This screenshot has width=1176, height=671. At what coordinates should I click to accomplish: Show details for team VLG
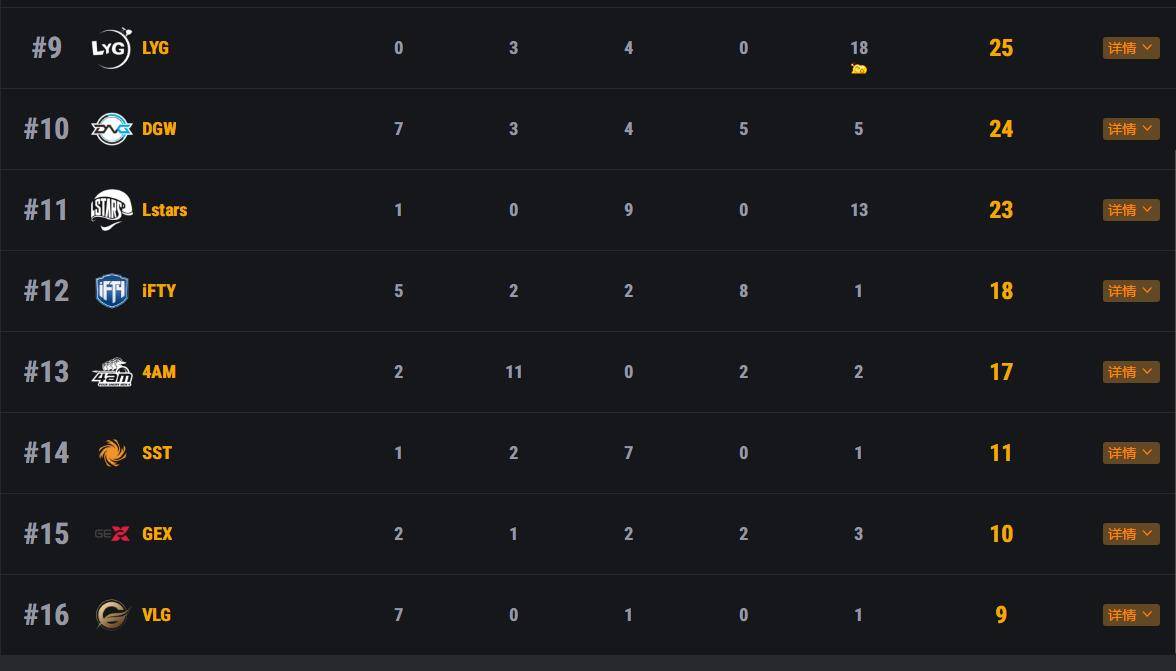[x=1131, y=615]
